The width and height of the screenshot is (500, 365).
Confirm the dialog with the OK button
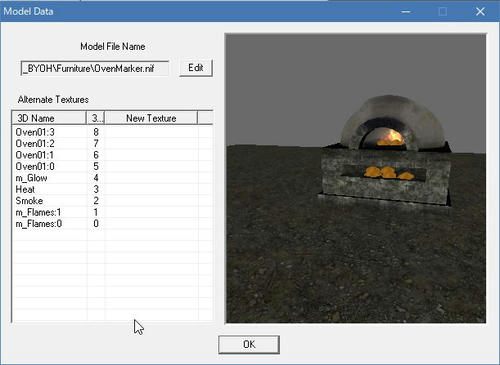[x=249, y=344]
